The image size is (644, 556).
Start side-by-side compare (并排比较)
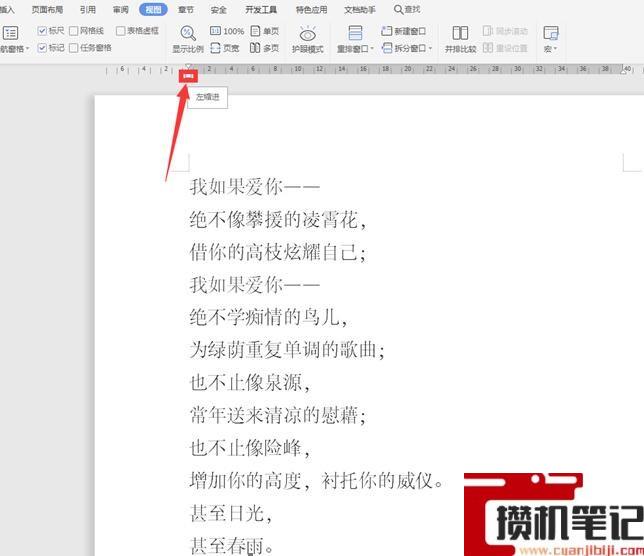[460, 39]
